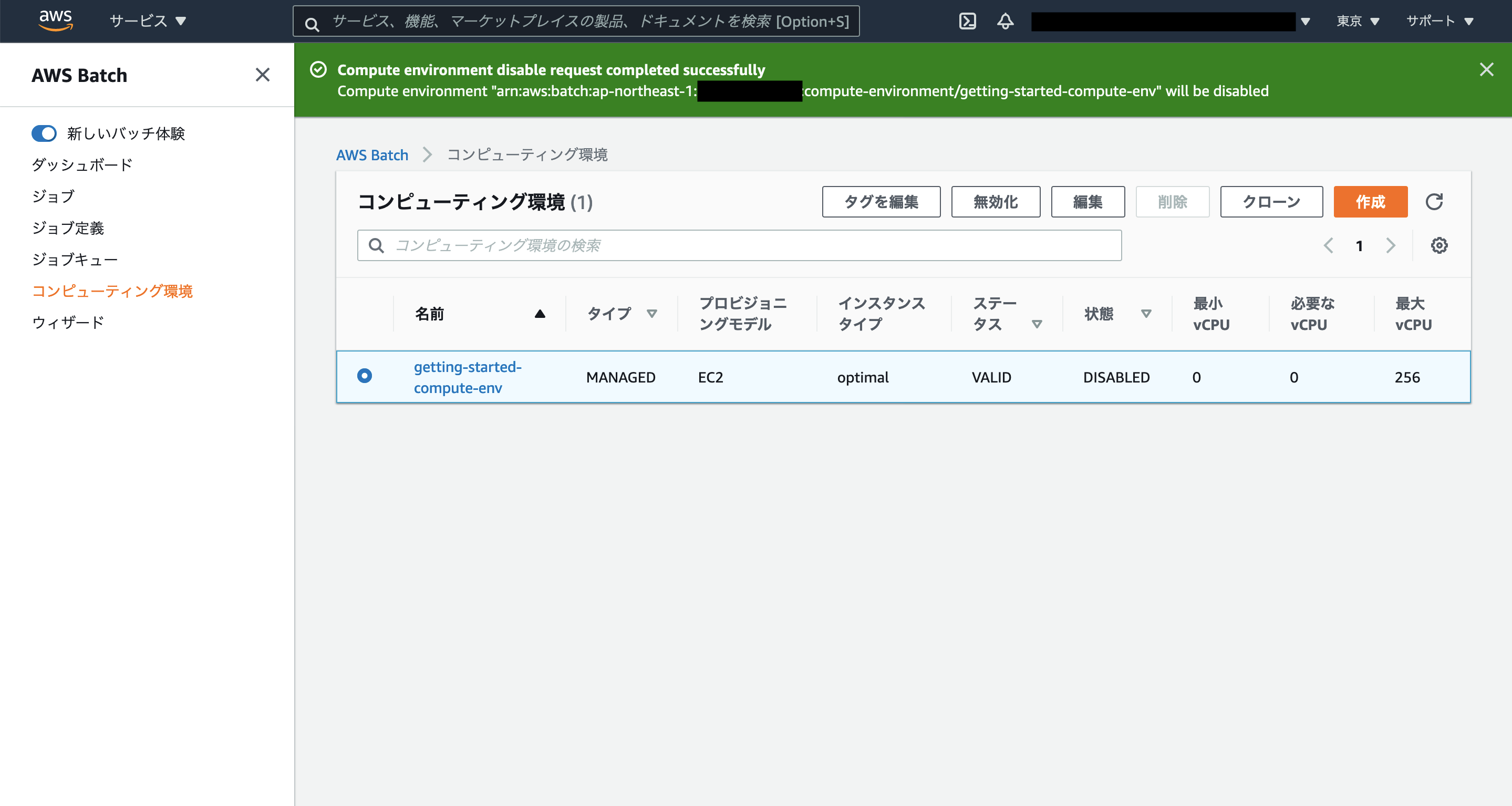Open ジョブ定義 in sidebar

point(68,228)
